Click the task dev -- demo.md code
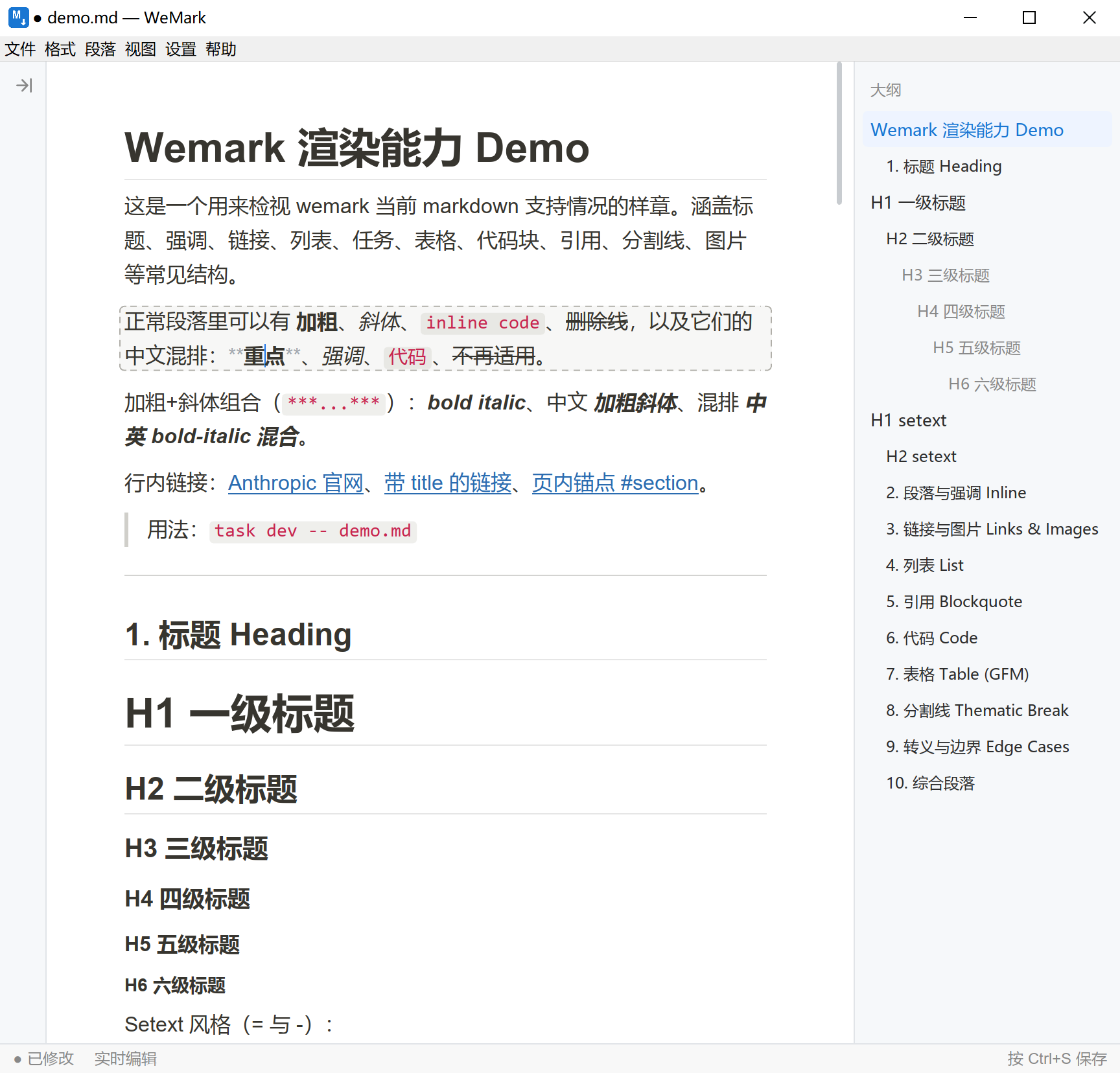1120x1073 pixels. (x=312, y=531)
